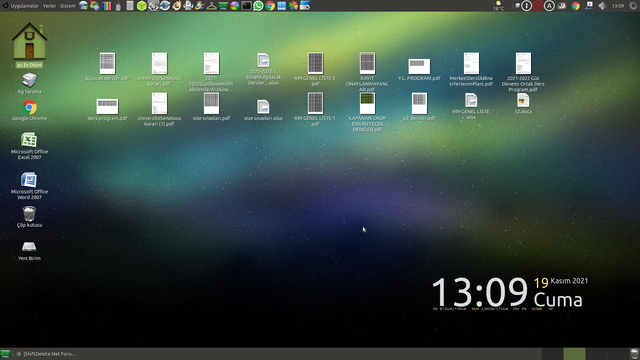Screen dimensions: 640x360
Task: Select 2021-2022 Güz Dönemi Ortak Ders Program.pdf
Action: (x=523, y=72)
